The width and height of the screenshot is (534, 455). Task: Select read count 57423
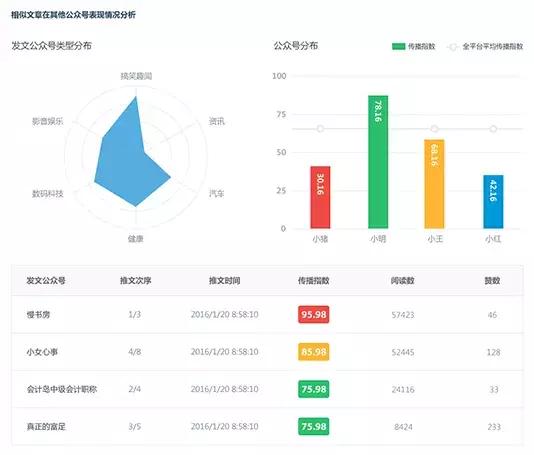403,315
